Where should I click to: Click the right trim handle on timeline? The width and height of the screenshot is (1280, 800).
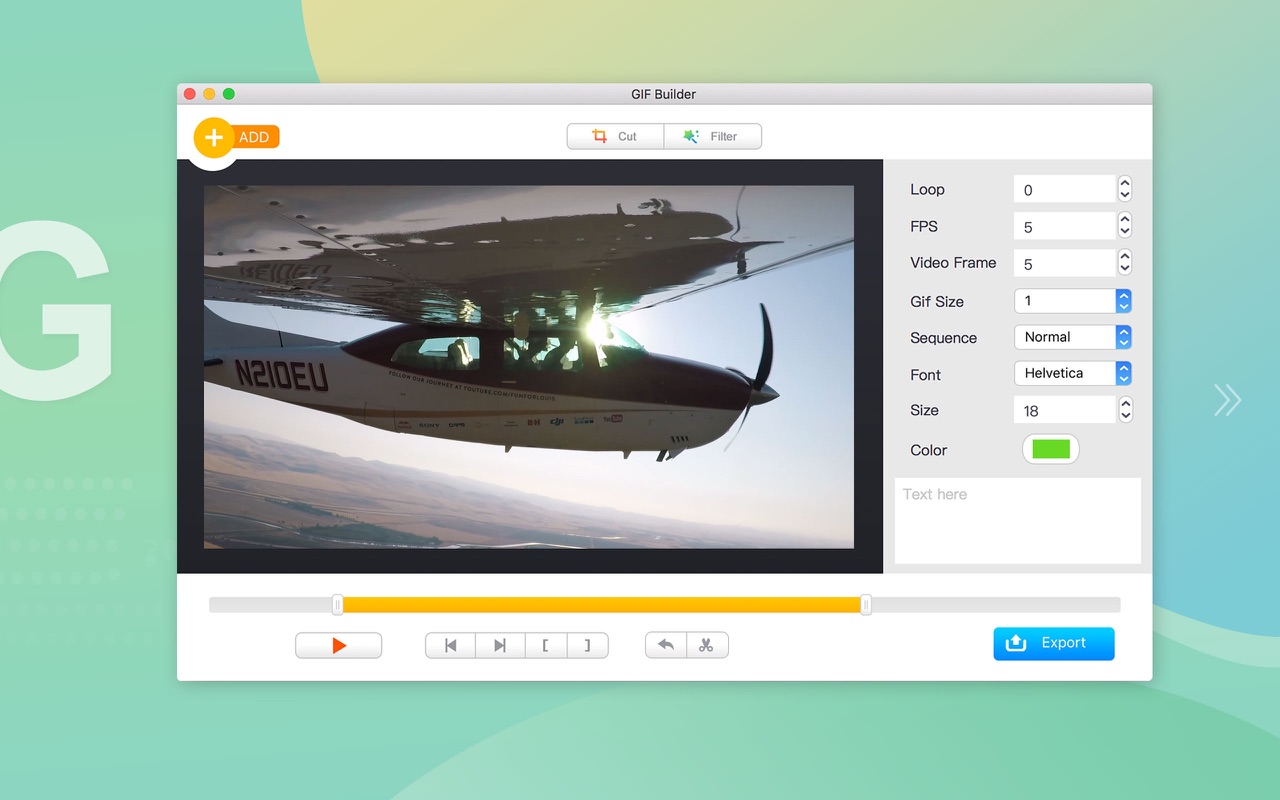click(866, 604)
